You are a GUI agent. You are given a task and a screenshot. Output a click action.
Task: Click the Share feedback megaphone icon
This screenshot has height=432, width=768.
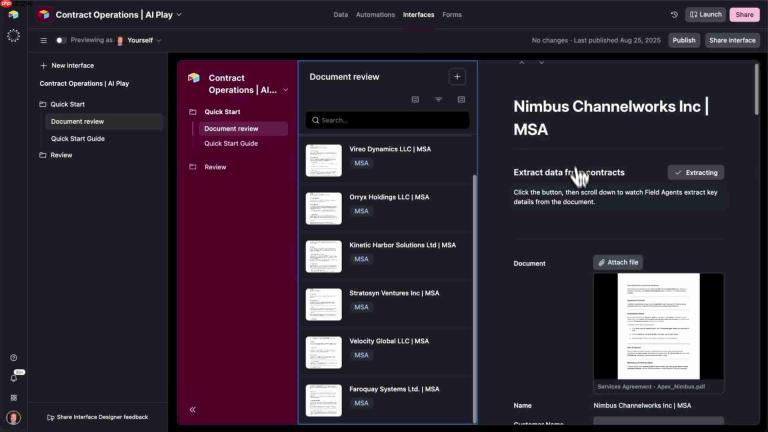coord(50,417)
